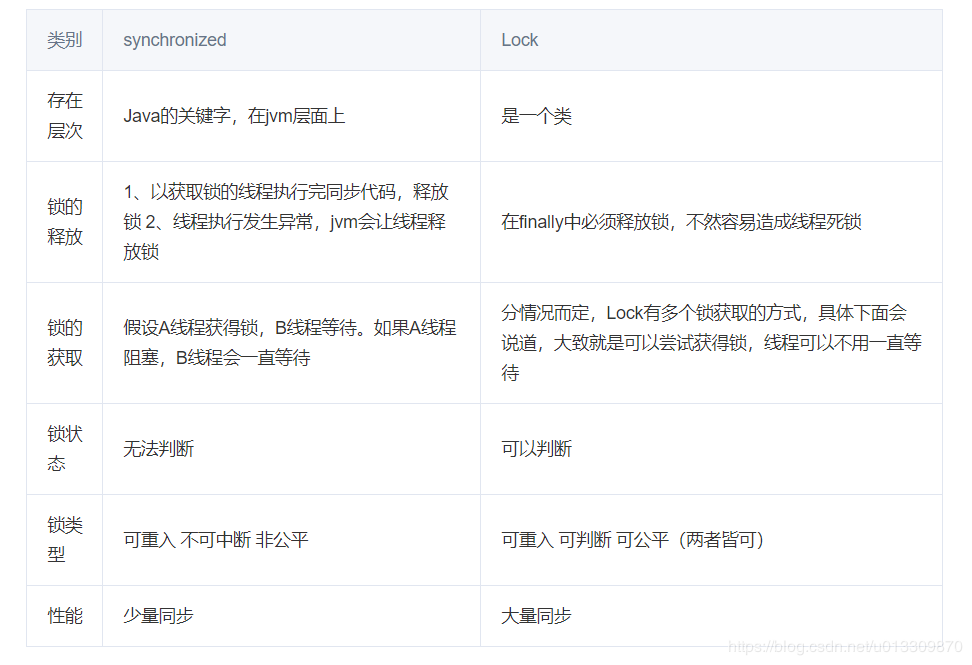
Task: Click the 锁的释放 row label
Action: (64, 221)
